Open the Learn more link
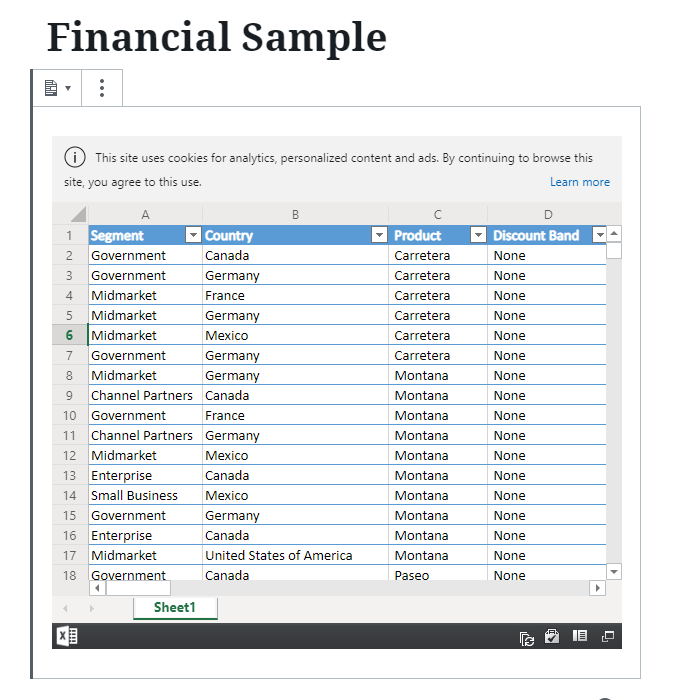The width and height of the screenshot is (680, 700). 580,182
